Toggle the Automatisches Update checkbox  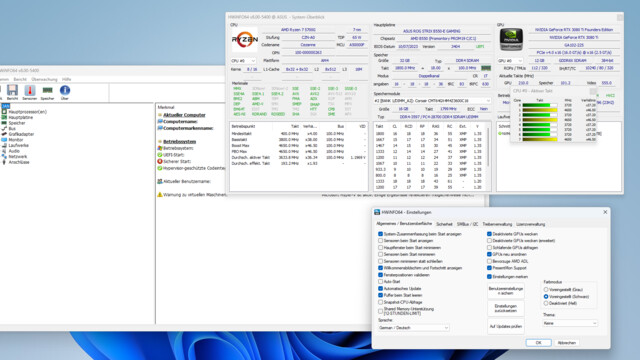(380, 289)
